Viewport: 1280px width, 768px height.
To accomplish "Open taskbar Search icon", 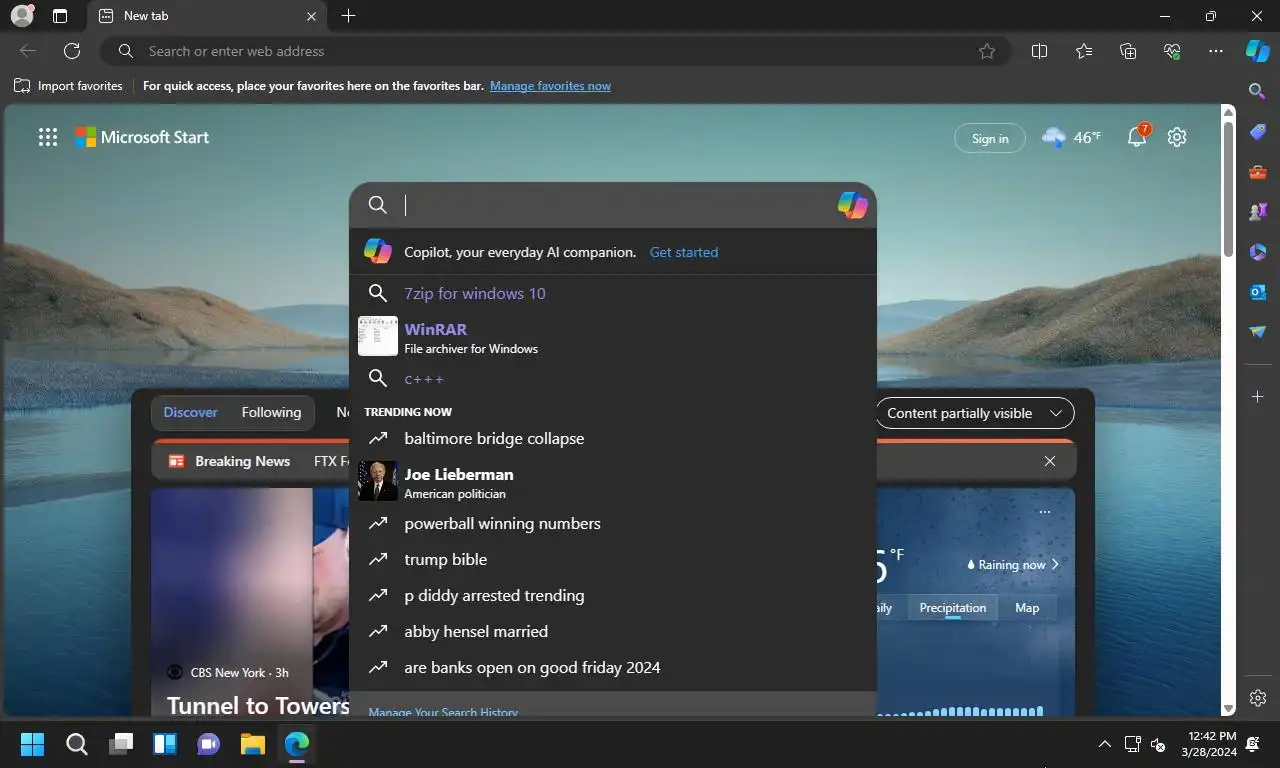I will 76,744.
